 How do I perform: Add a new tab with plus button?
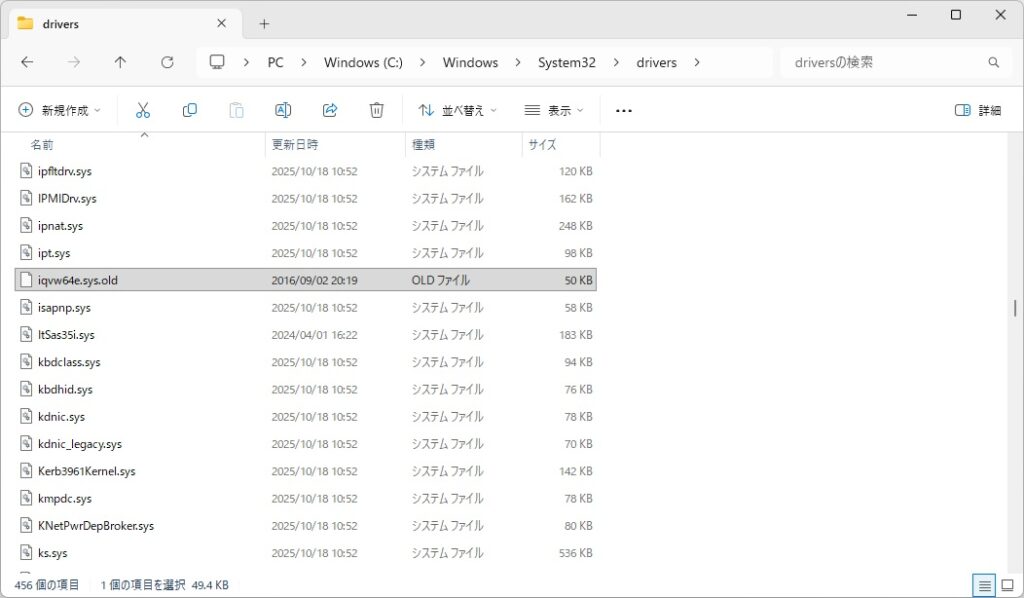click(264, 23)
